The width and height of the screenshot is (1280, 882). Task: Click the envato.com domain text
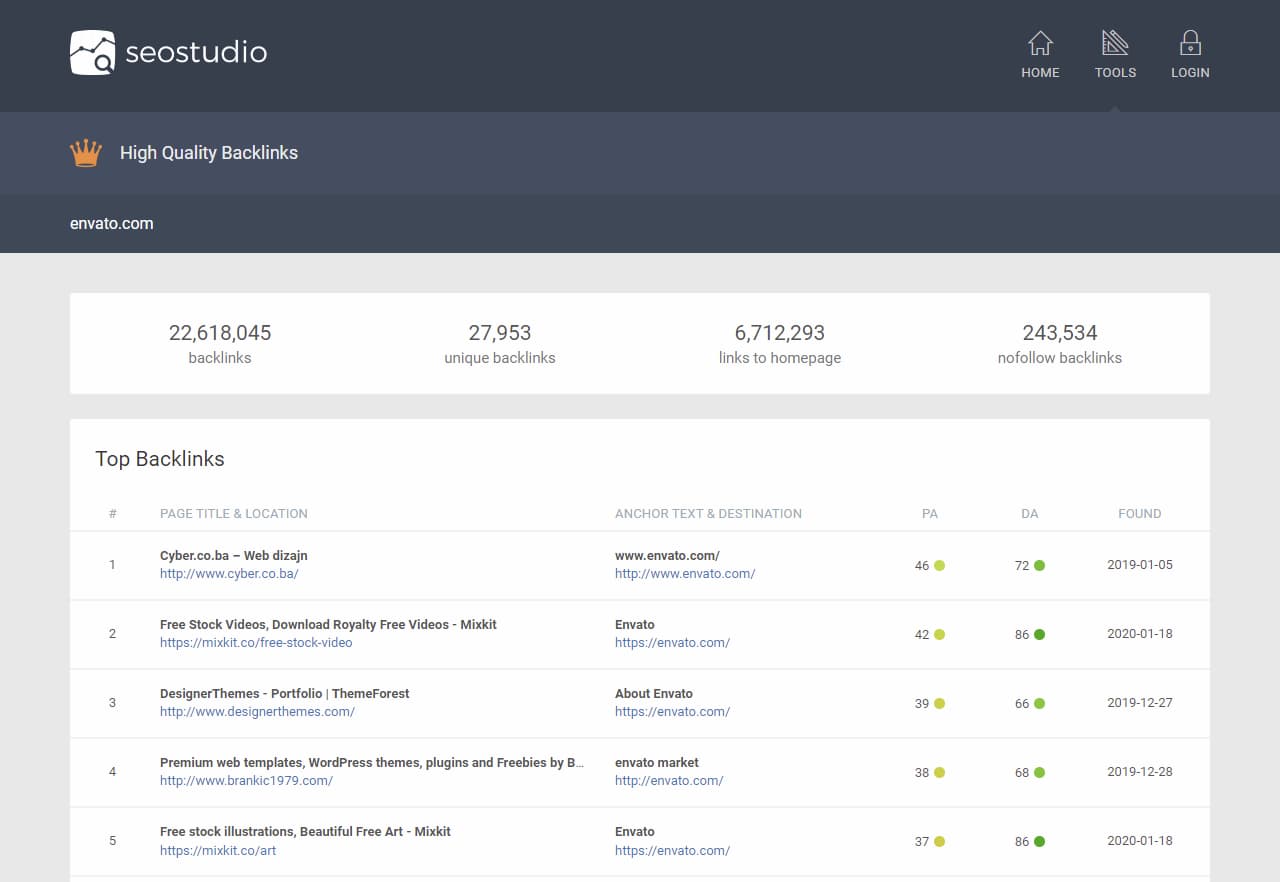112,223
